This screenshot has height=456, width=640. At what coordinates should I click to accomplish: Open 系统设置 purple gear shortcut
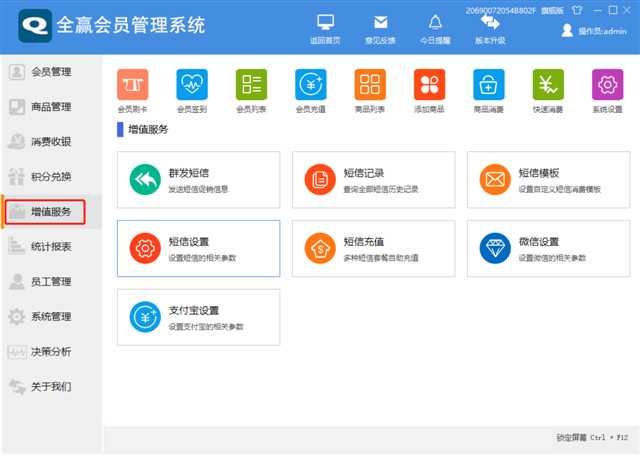(x=607, y=91)
